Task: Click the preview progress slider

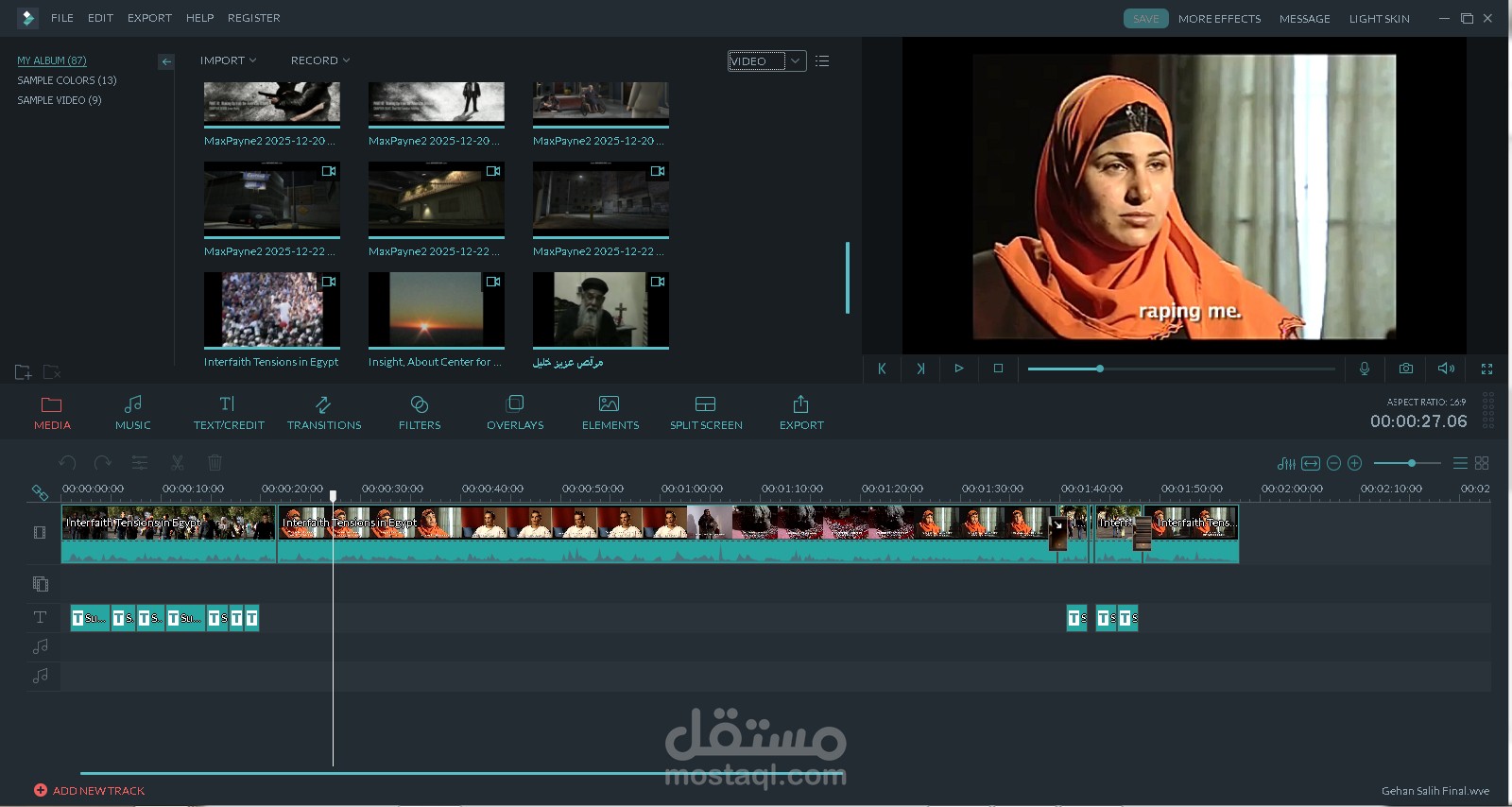Action: tap(1181, 369)
